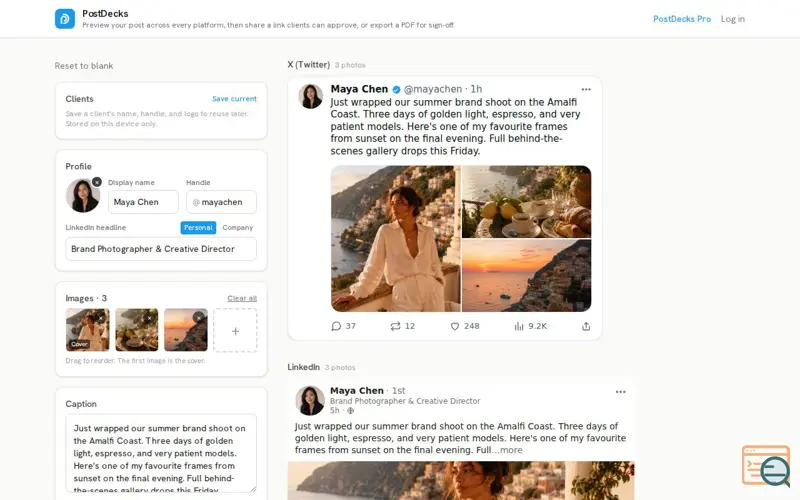The image size is (800, 500).
Task: Select the third sunset image thumbnail
Action: tap(185, 330)
